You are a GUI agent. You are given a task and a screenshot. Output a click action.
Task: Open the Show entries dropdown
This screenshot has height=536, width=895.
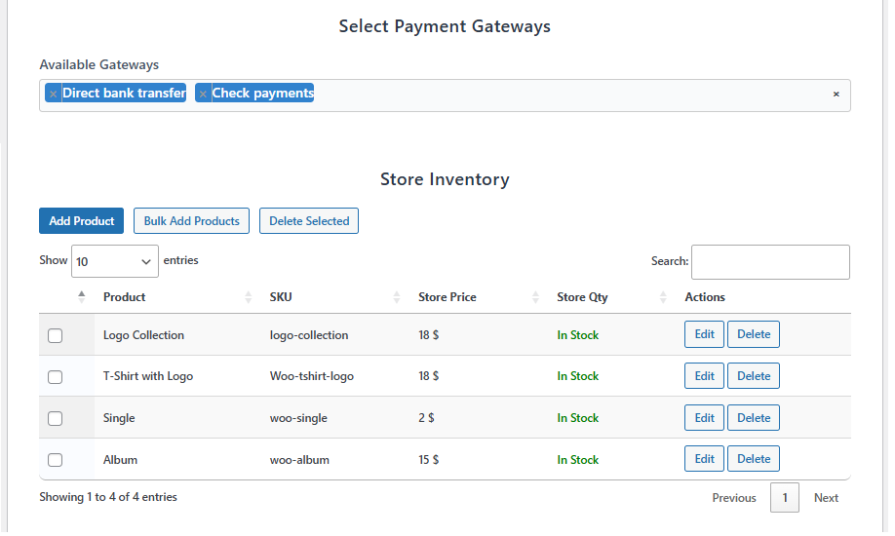coord(116,263)
